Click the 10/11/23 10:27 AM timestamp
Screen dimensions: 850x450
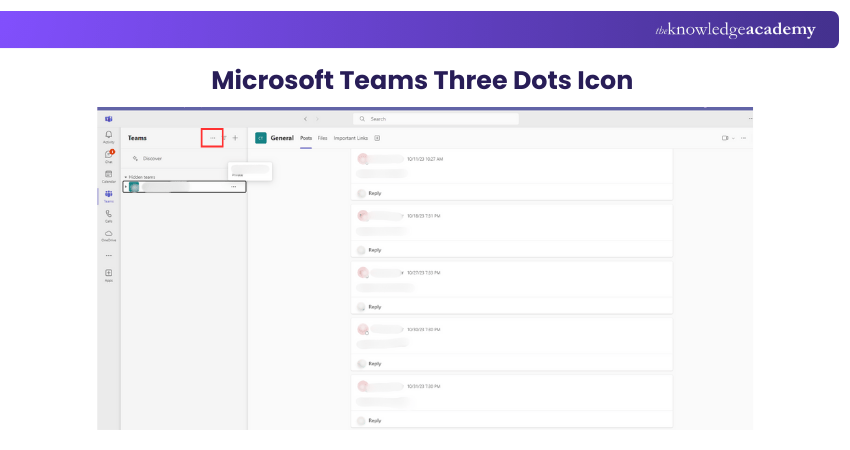coord(425,159)
